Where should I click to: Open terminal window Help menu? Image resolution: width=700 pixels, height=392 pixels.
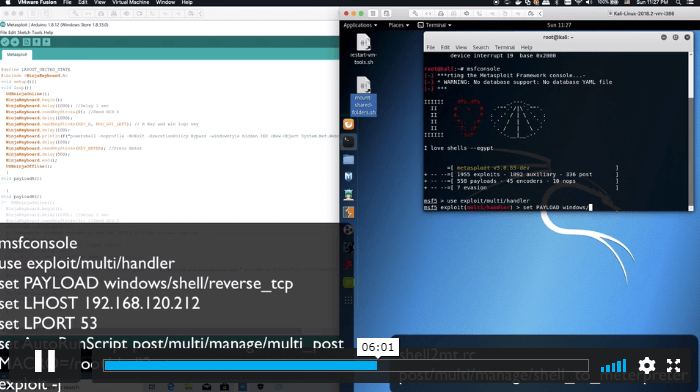click(x=526, y=47)
